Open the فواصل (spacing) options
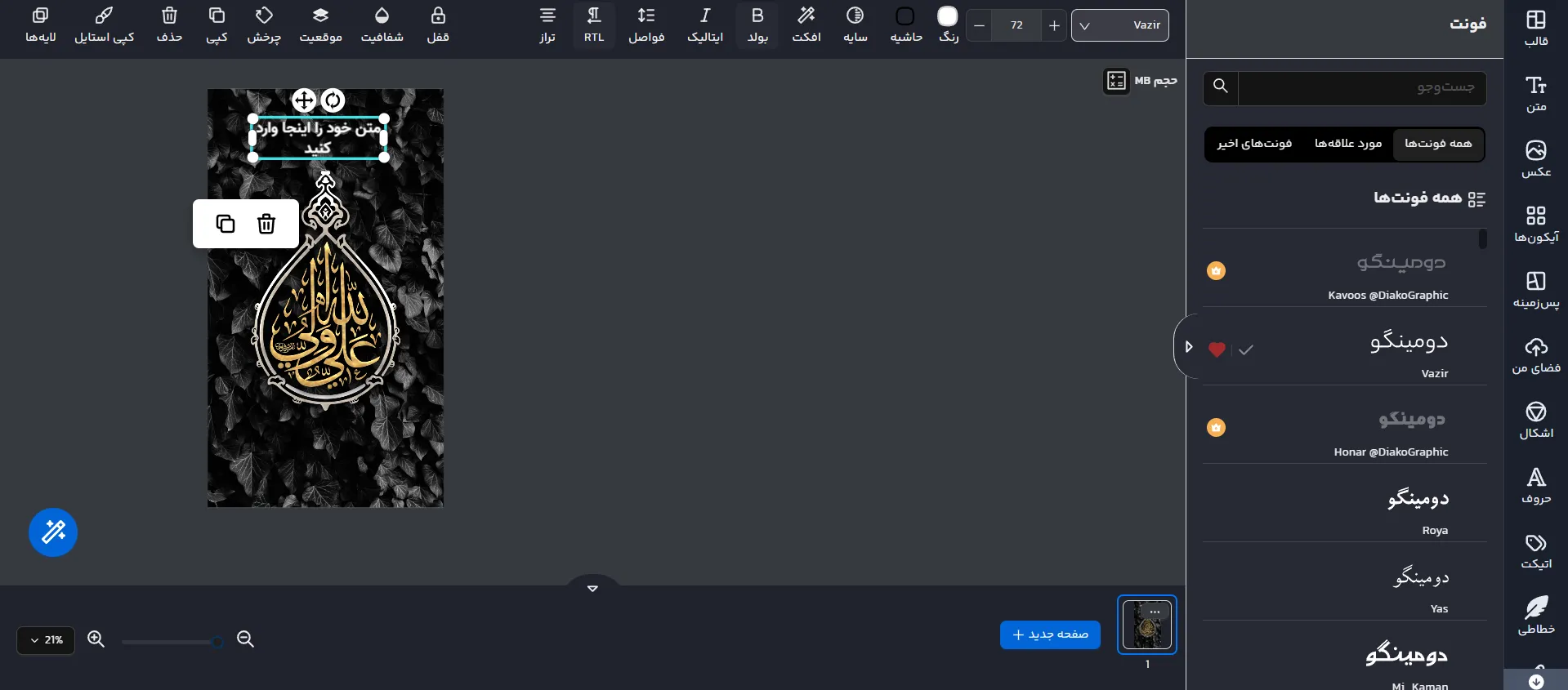The image size is (1568, 690). point(646,25)
